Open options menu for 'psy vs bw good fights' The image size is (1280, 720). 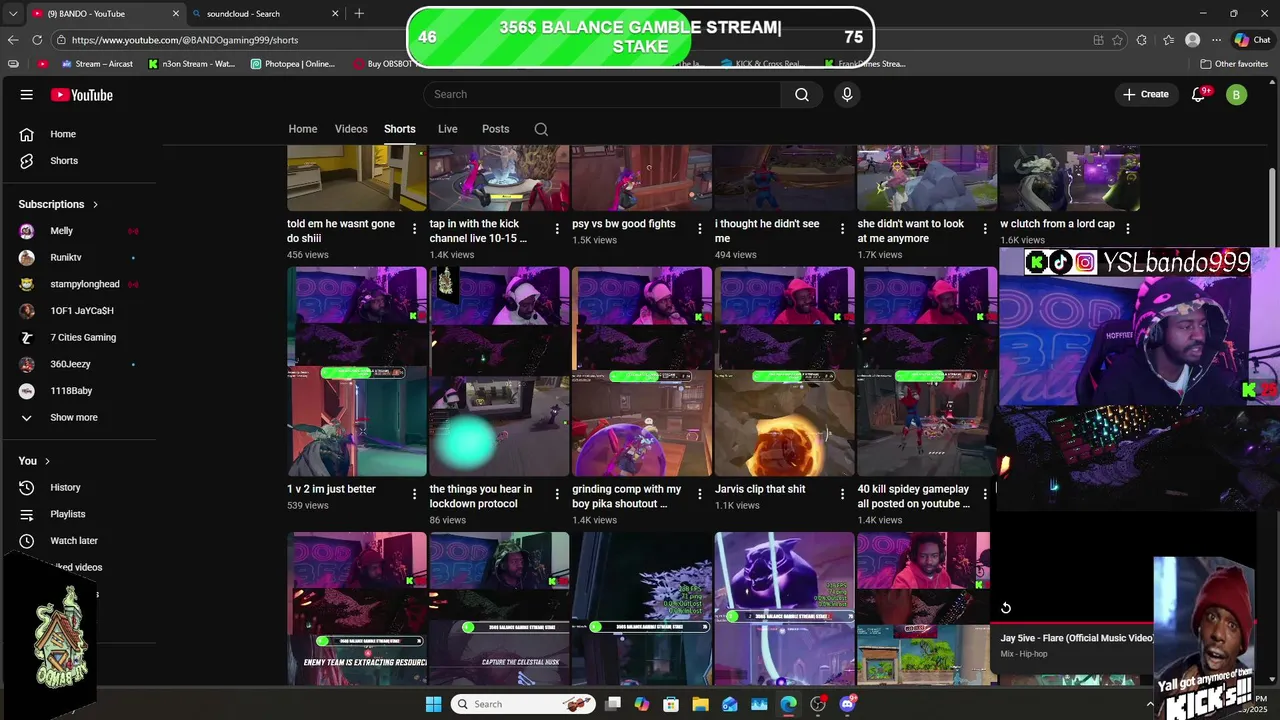coord(699,230)
